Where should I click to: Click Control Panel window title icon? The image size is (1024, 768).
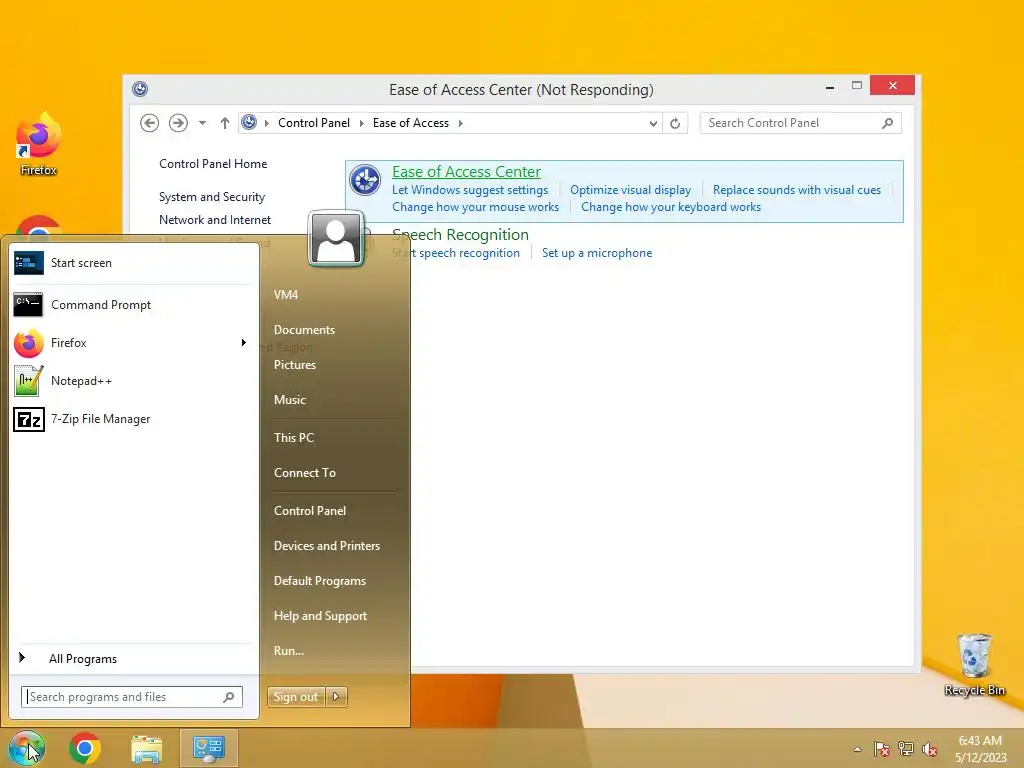(x=140, y=89)
